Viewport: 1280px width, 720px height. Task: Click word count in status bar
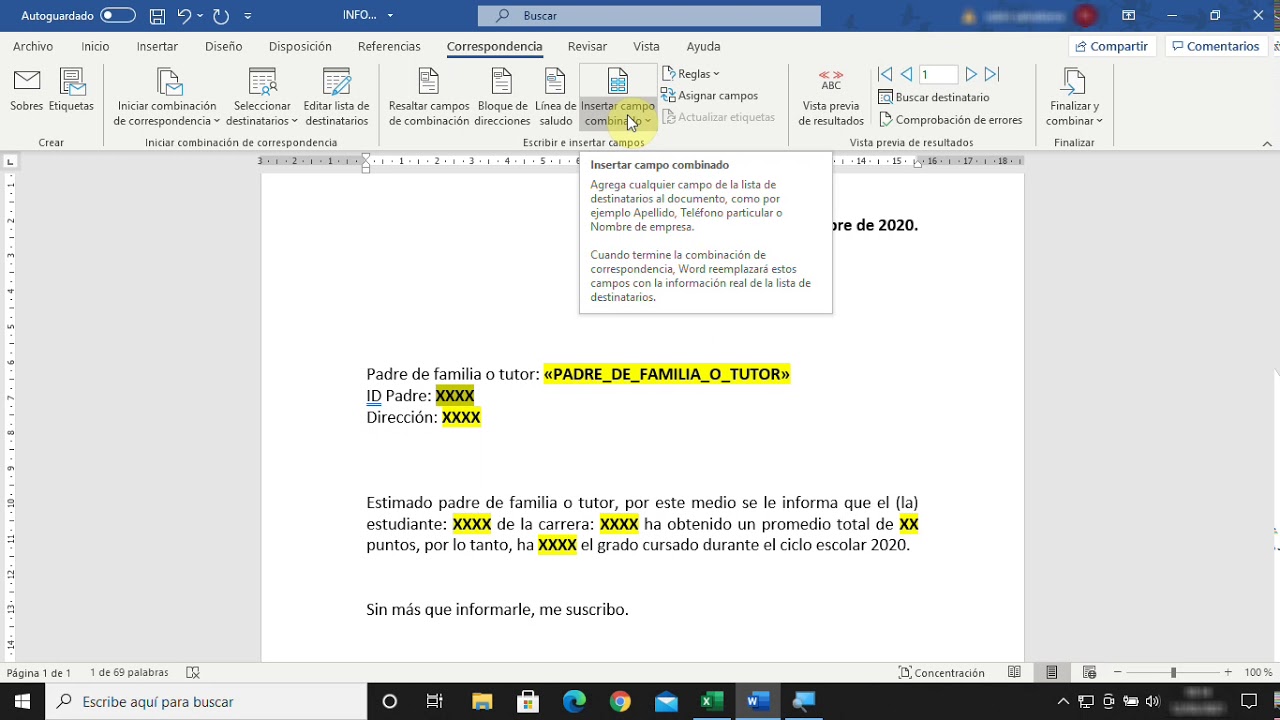click(x=129, y=673)
